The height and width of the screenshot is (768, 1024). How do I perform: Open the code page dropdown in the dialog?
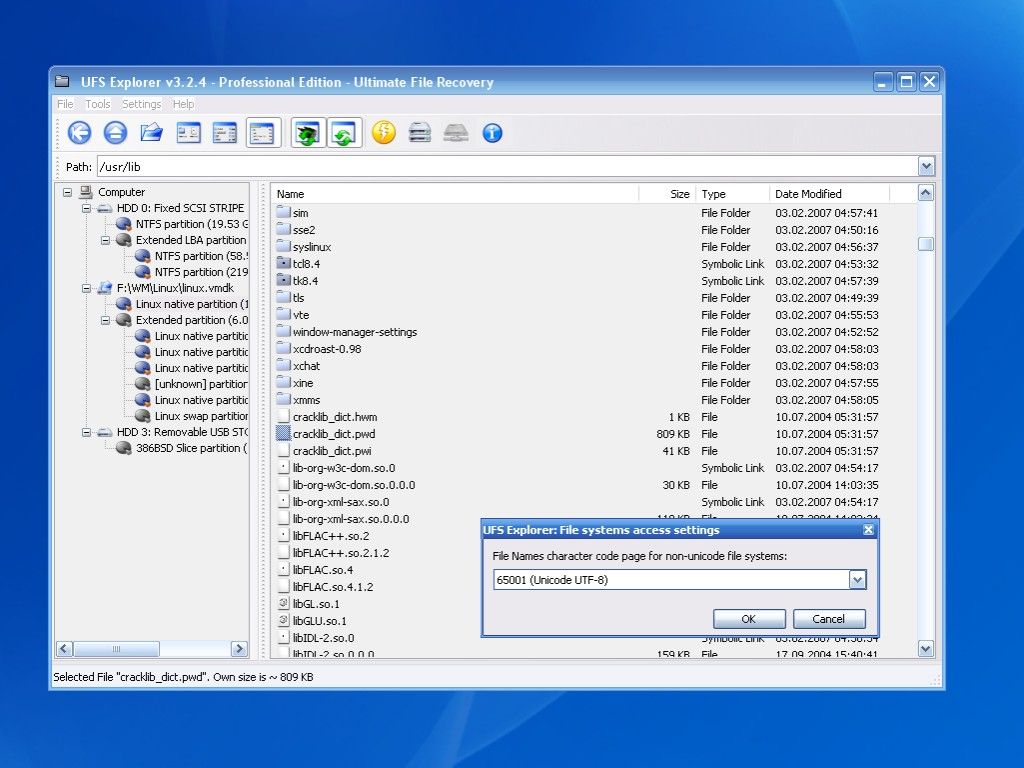tap(857, 580)
